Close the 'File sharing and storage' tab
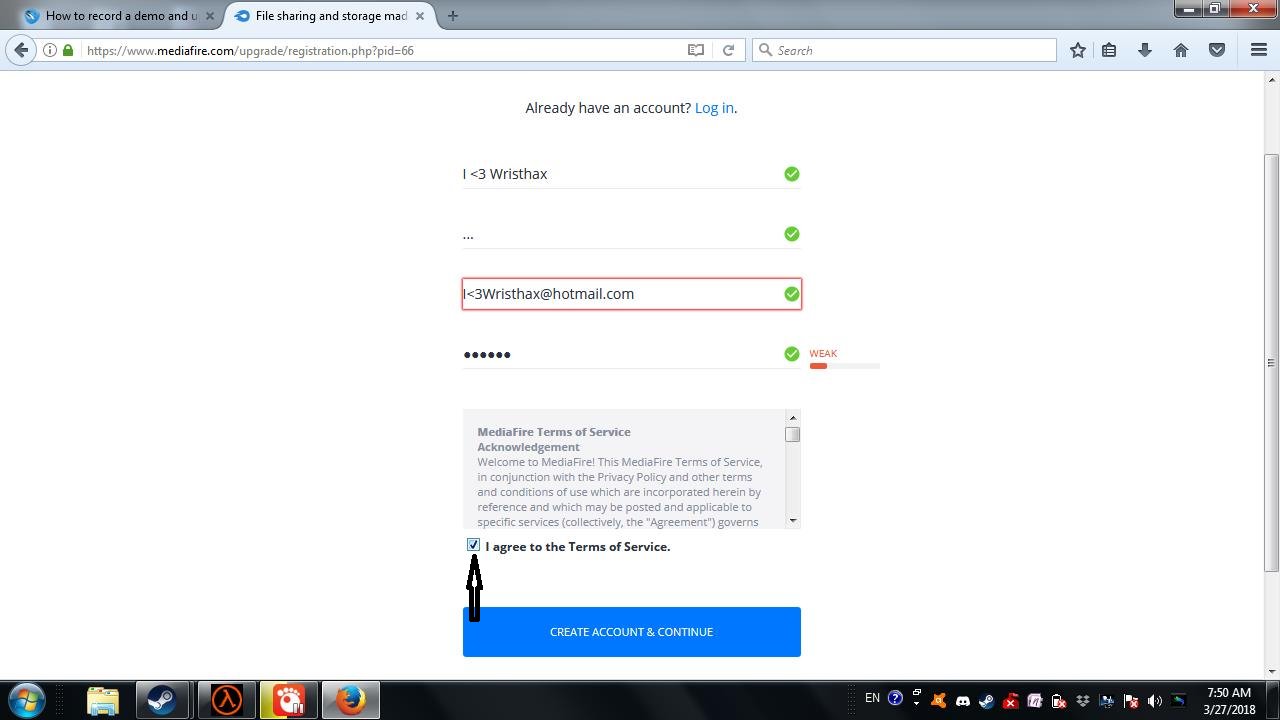The image size is (1280, 720). pyautogui.click(x=419, y=16)
